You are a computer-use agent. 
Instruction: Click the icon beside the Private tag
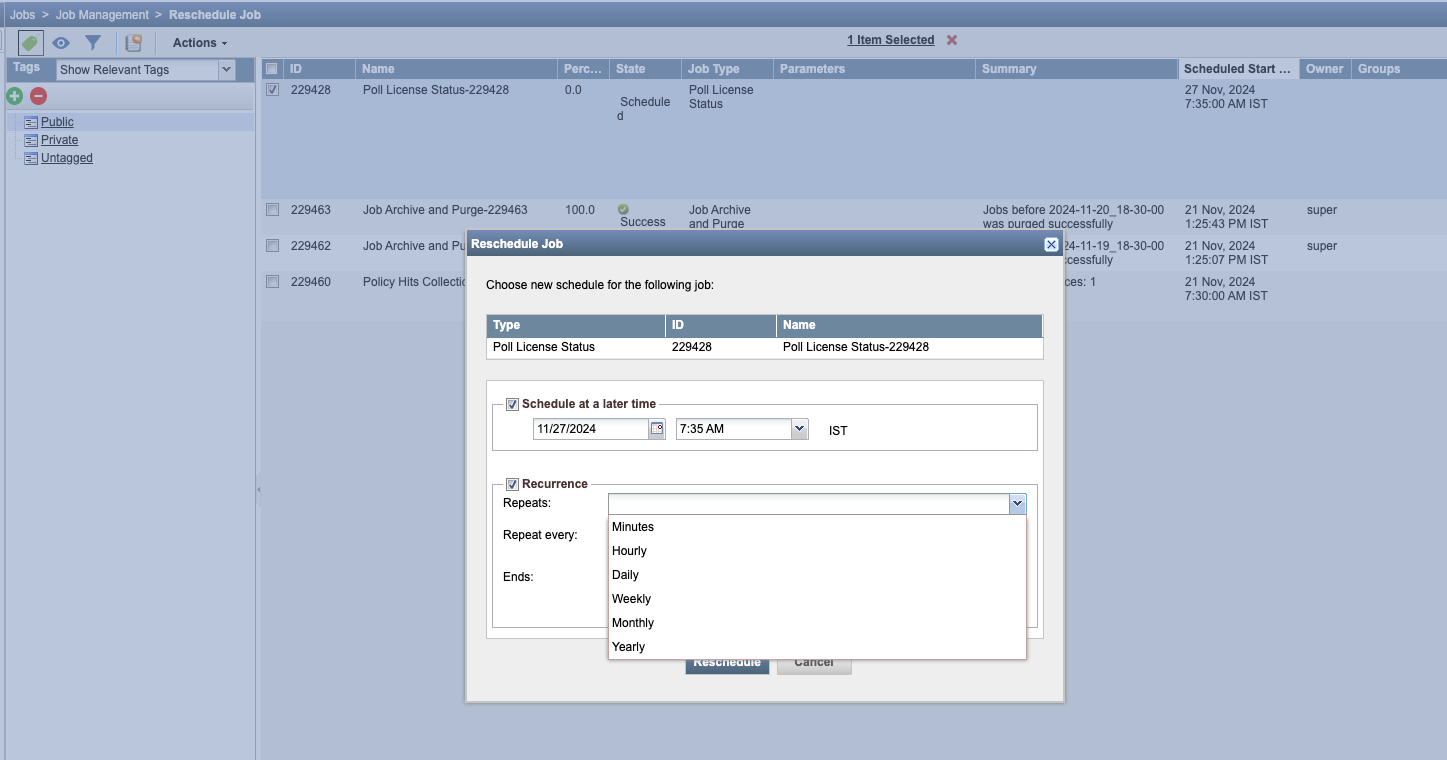(31, 140)
